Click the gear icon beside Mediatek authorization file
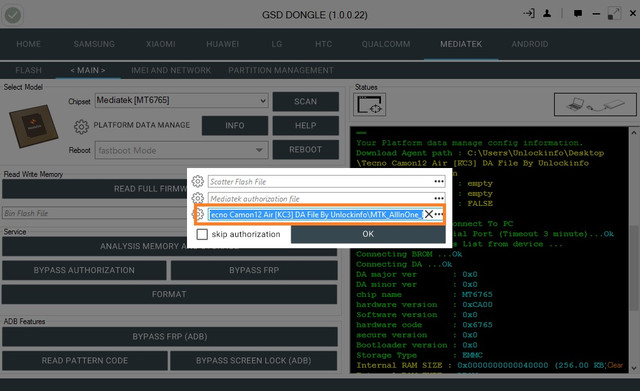 pos(198,198)
